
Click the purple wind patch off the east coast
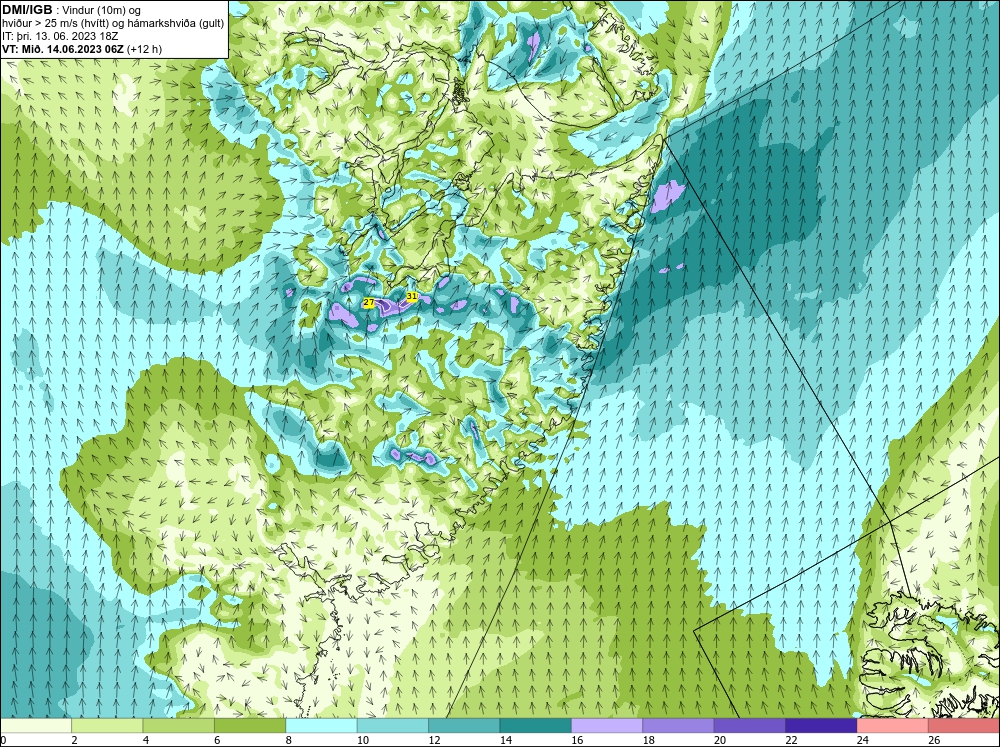tap(666, 195)
